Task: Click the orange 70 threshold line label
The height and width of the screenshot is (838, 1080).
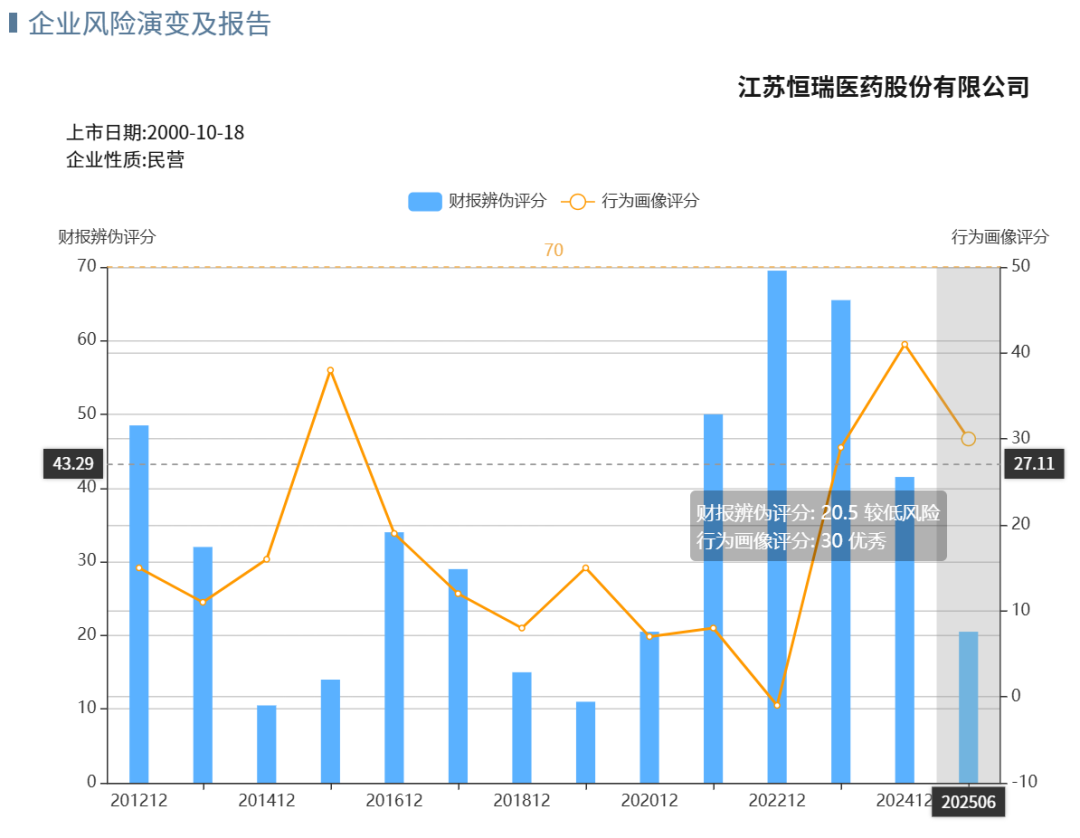Action: [x=554, y=250]
